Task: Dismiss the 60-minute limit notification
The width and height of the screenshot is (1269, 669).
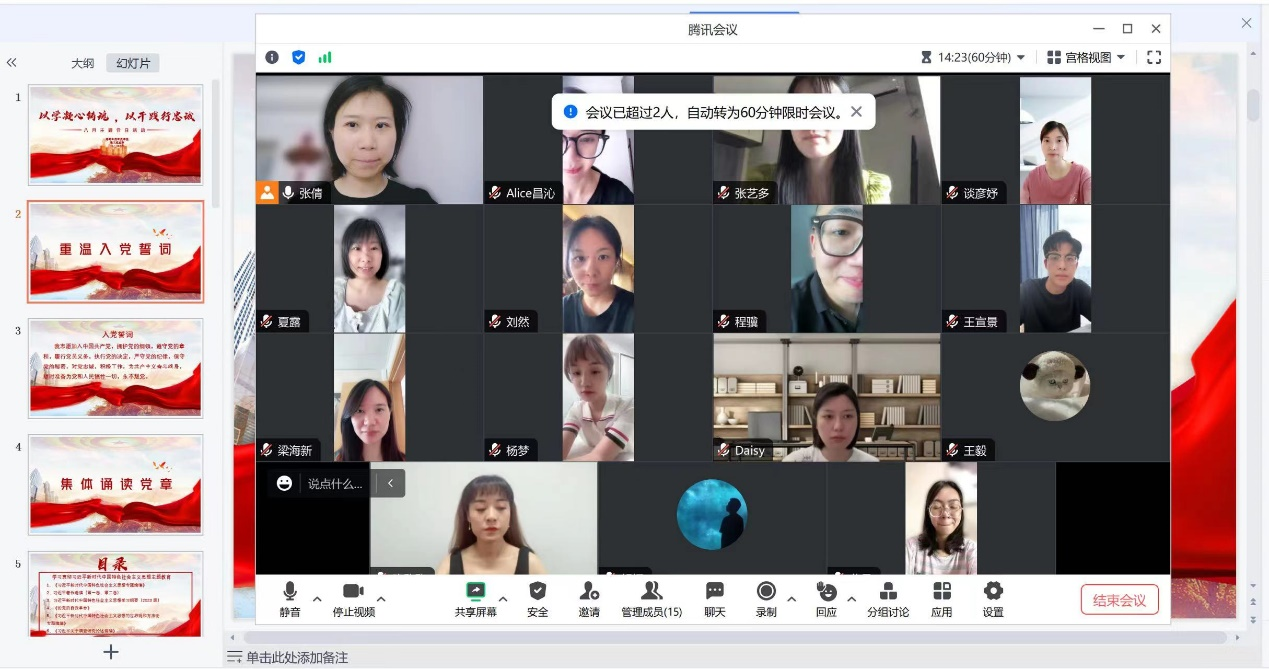Action: (x=856, y=112)
